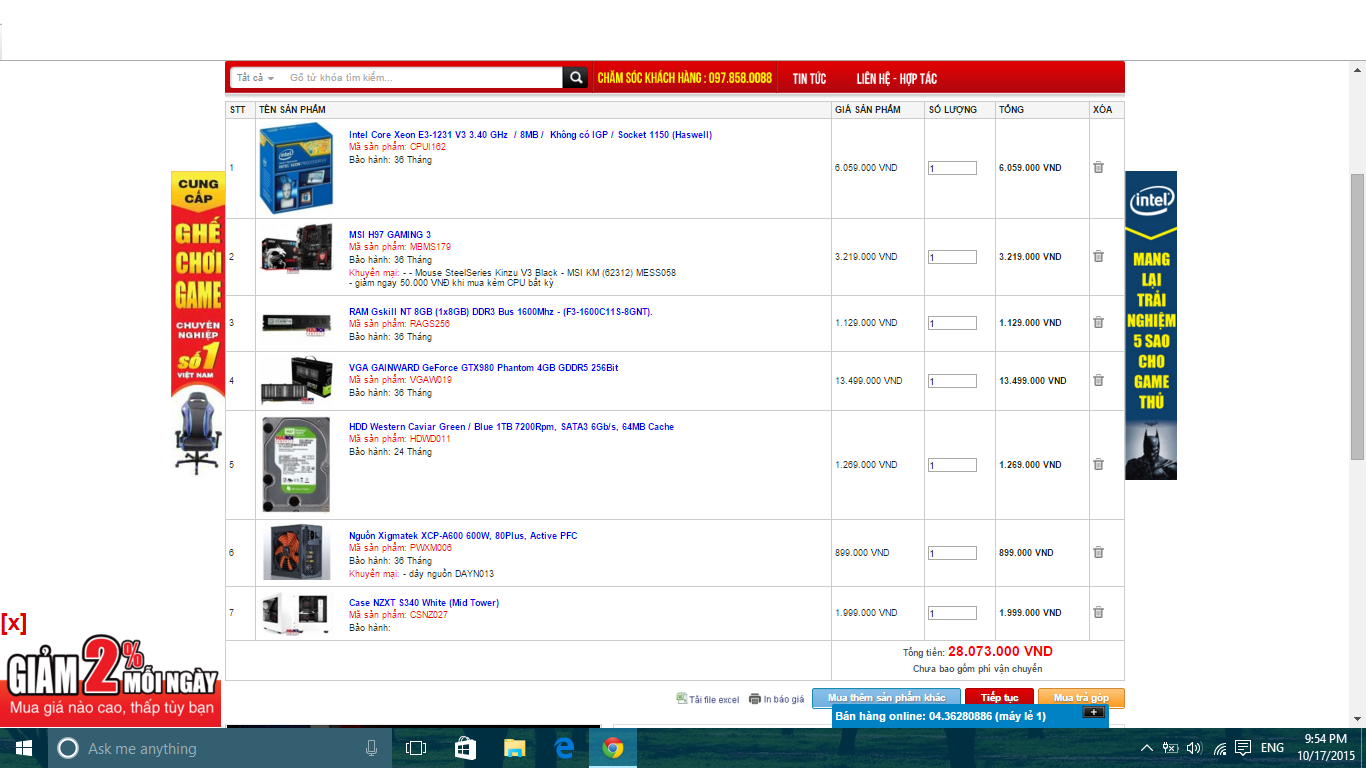
Task: Launch Microsoft Edge from the taskbar
Action: [x=564, y=748]
